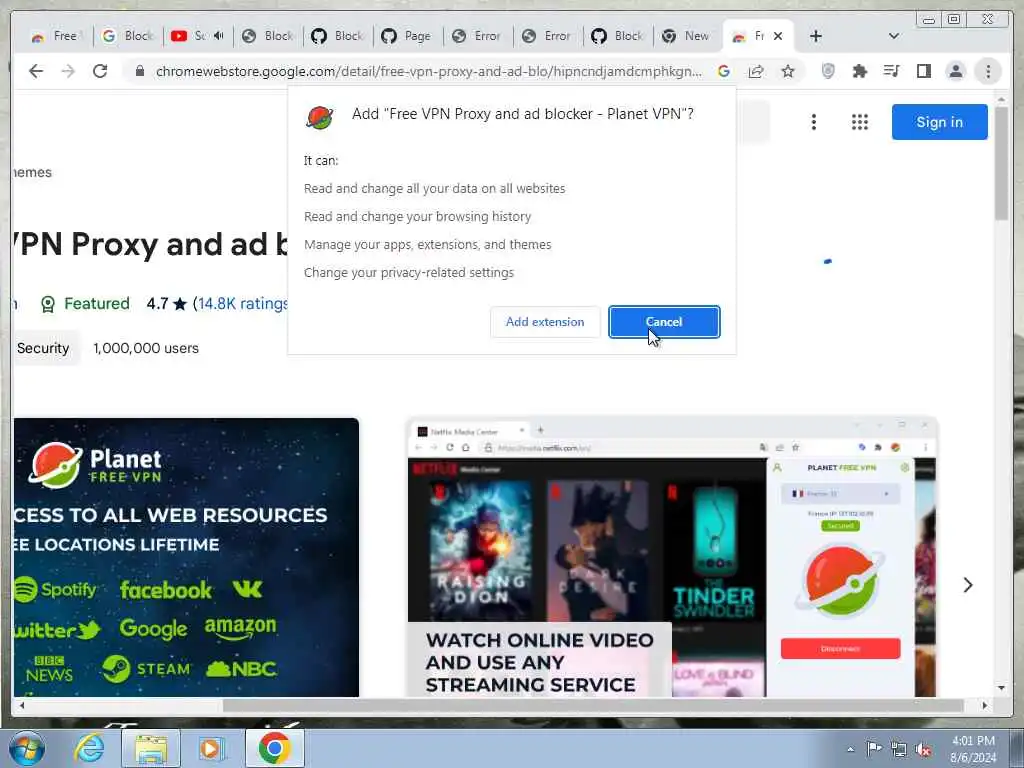Screen dimensions: 1024x768
Task: Open the Google apps grid
Action: tap(859, 122)
